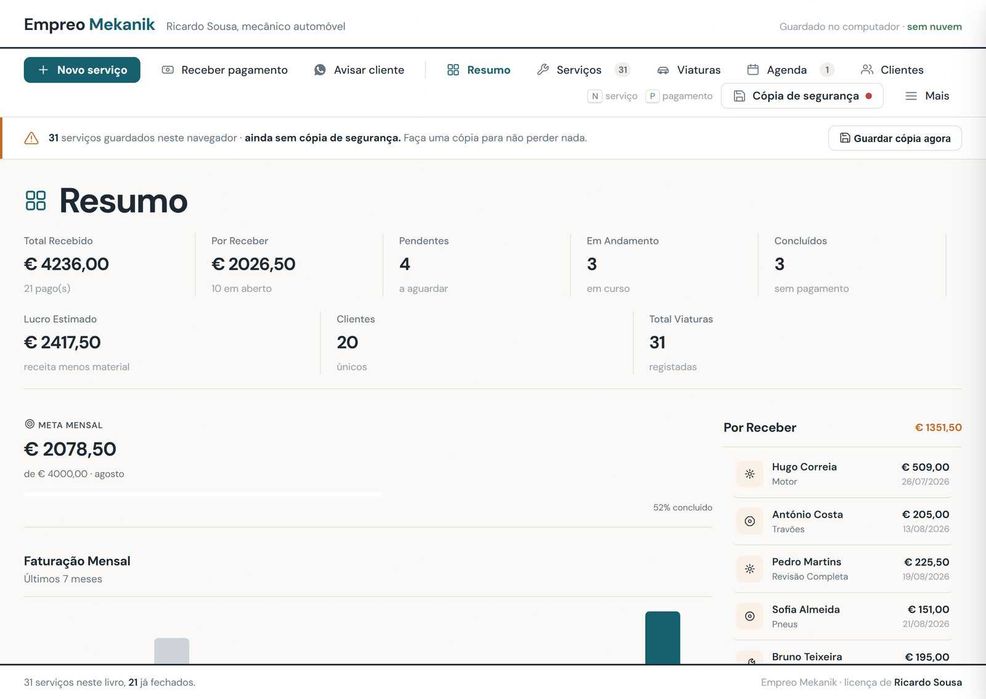Click the people icon beside Clientes
Viewport: 986px width, 699px height.
(867, 70)
